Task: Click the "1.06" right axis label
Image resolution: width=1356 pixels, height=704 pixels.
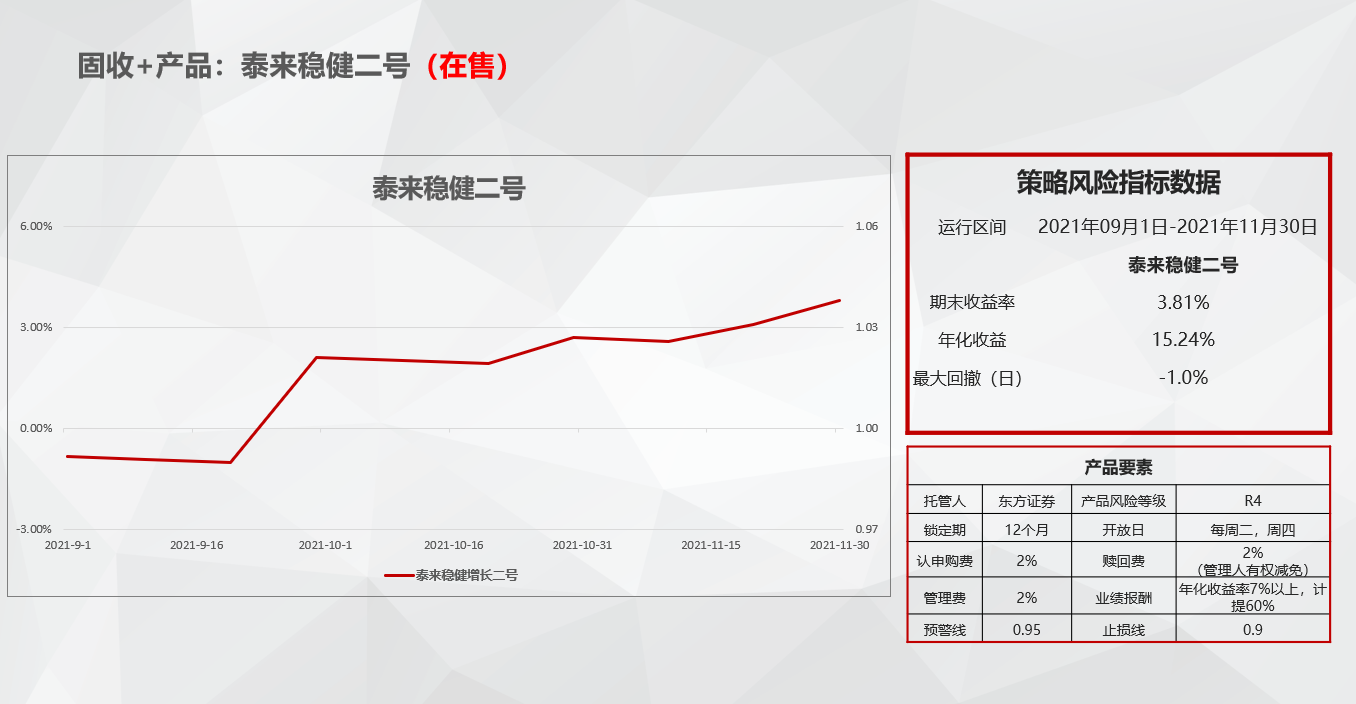Action: pos(866,227)
